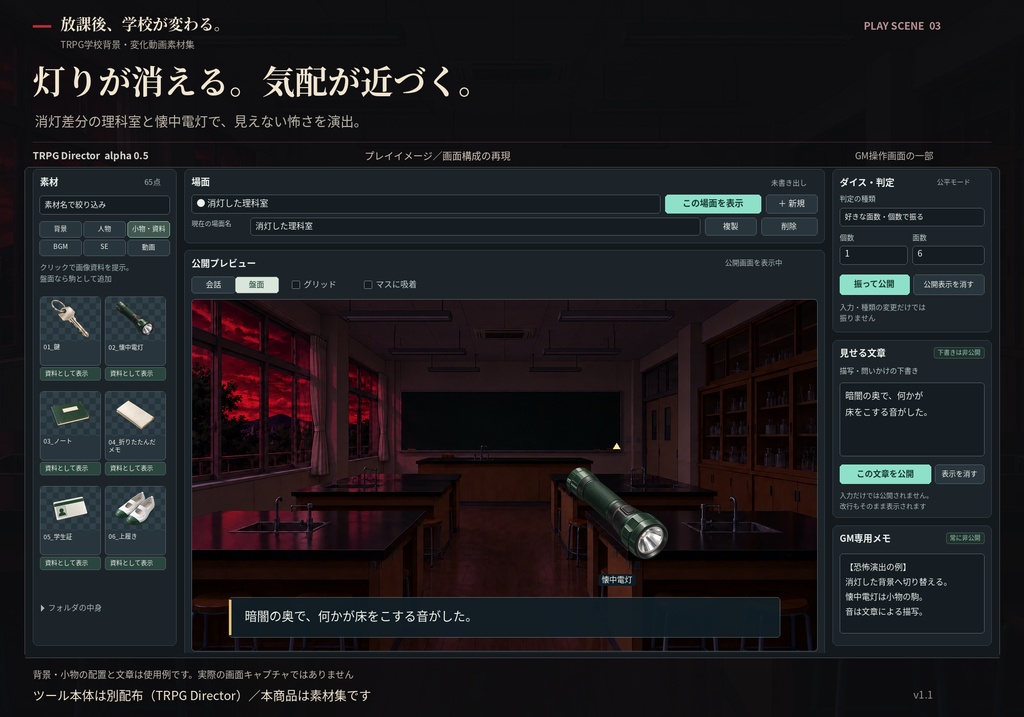This screenshot has width=1024, height=717.
Task: Click the 65点 asset count
Action: point(152,182)
